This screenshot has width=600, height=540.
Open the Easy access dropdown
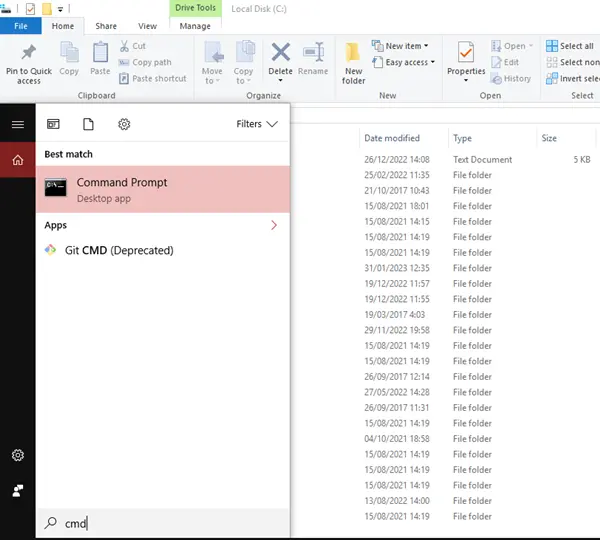[404, 62]
